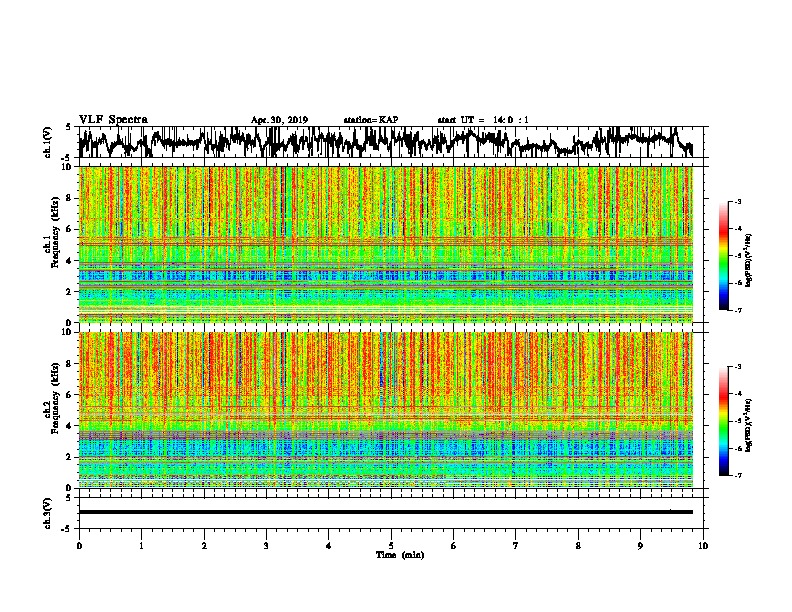
Task: Click time axis tick label "1"
Action: point(141,546)
